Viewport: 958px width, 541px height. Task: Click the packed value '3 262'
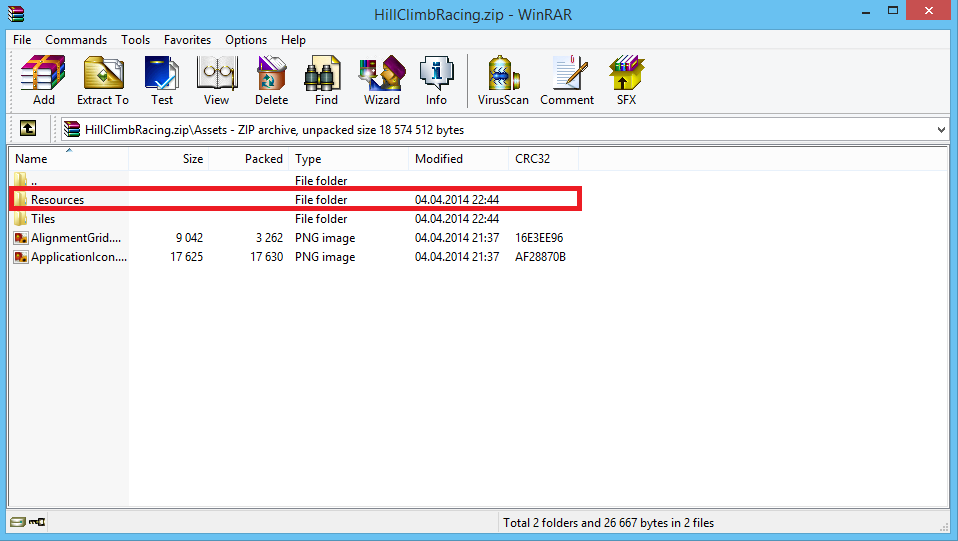tap(269, 238)
